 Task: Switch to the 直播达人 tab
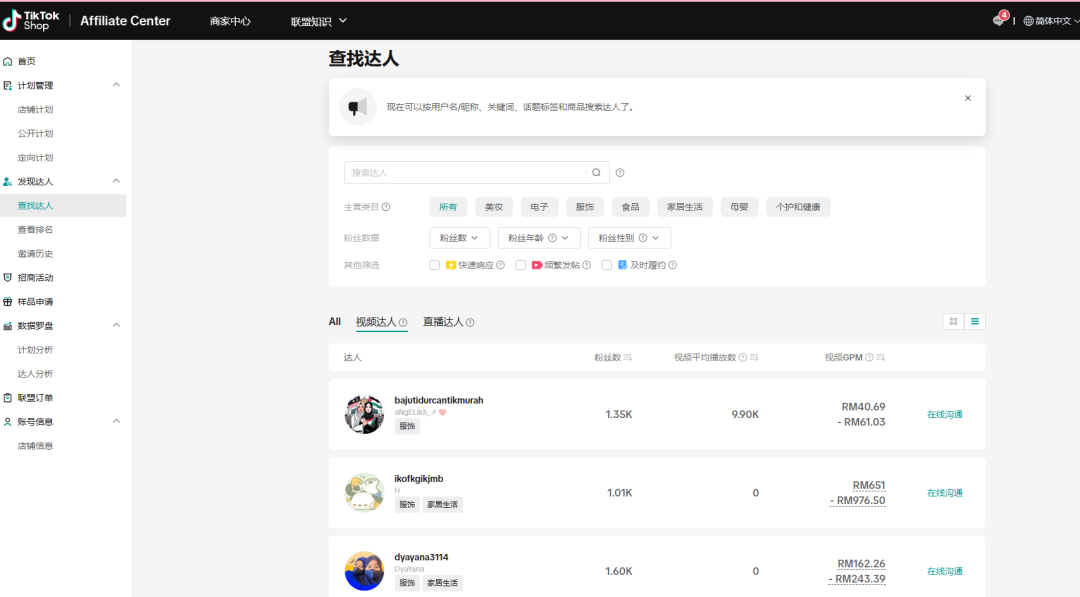[x=442, y=322]
